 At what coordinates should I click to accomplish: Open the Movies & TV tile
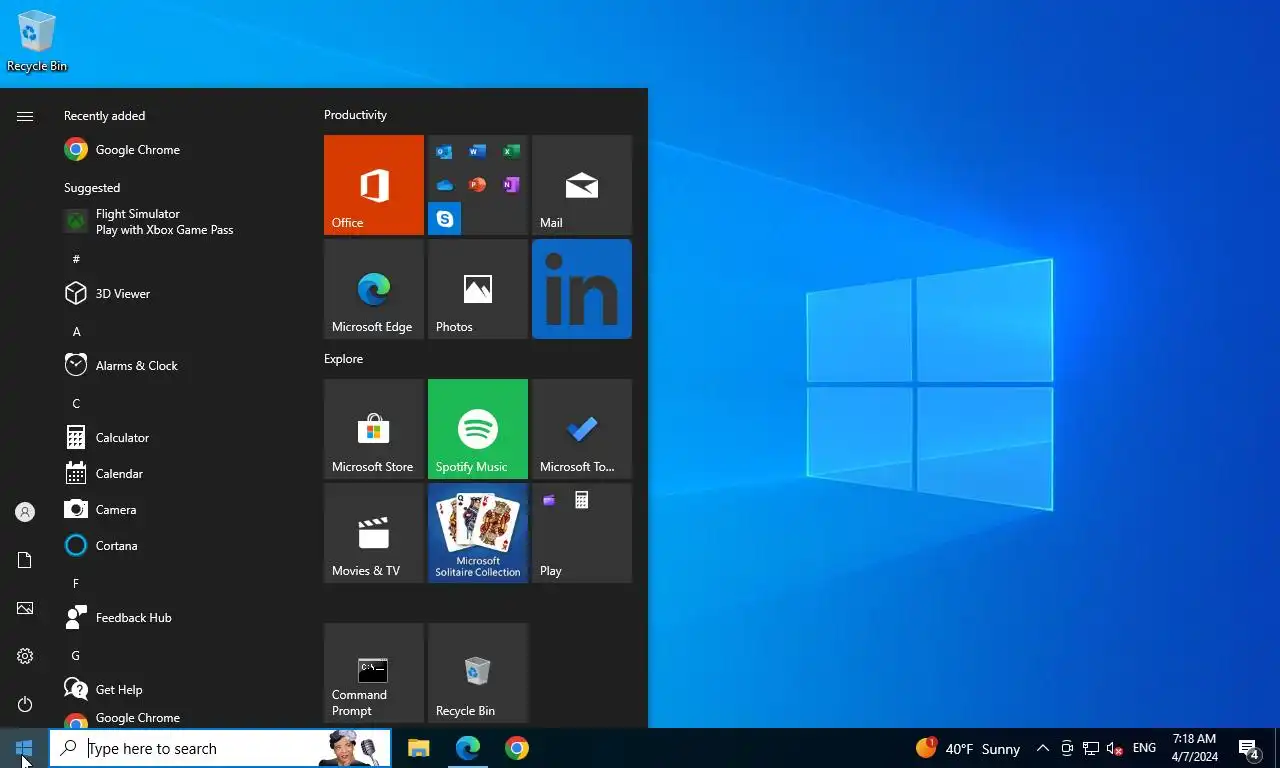tap(374, 533)
